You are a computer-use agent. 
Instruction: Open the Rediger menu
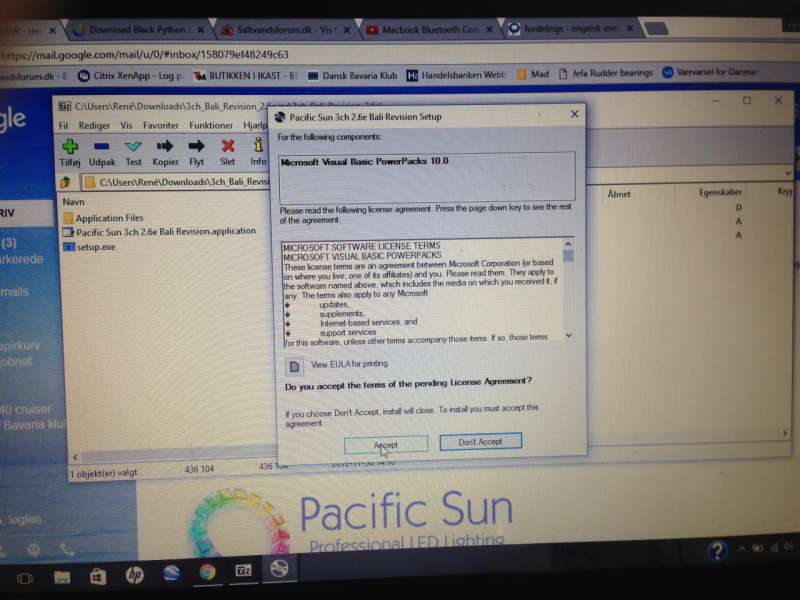94,126
